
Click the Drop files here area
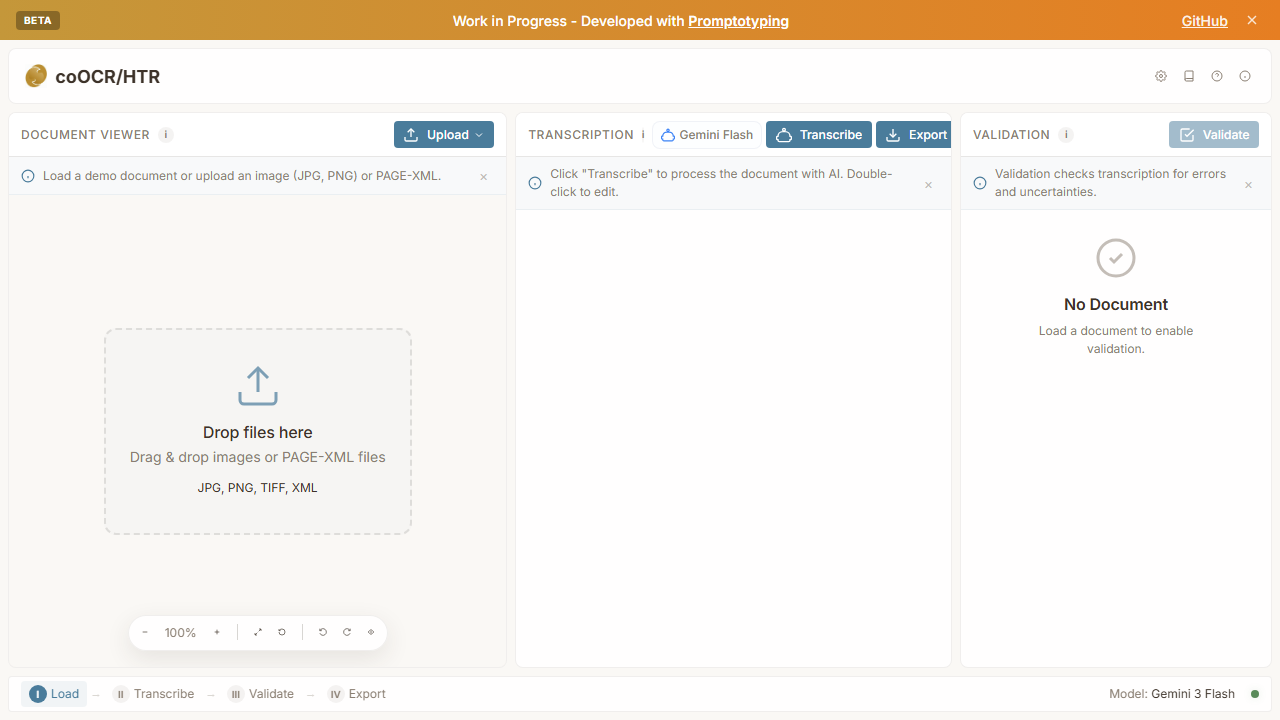point(258,432)
